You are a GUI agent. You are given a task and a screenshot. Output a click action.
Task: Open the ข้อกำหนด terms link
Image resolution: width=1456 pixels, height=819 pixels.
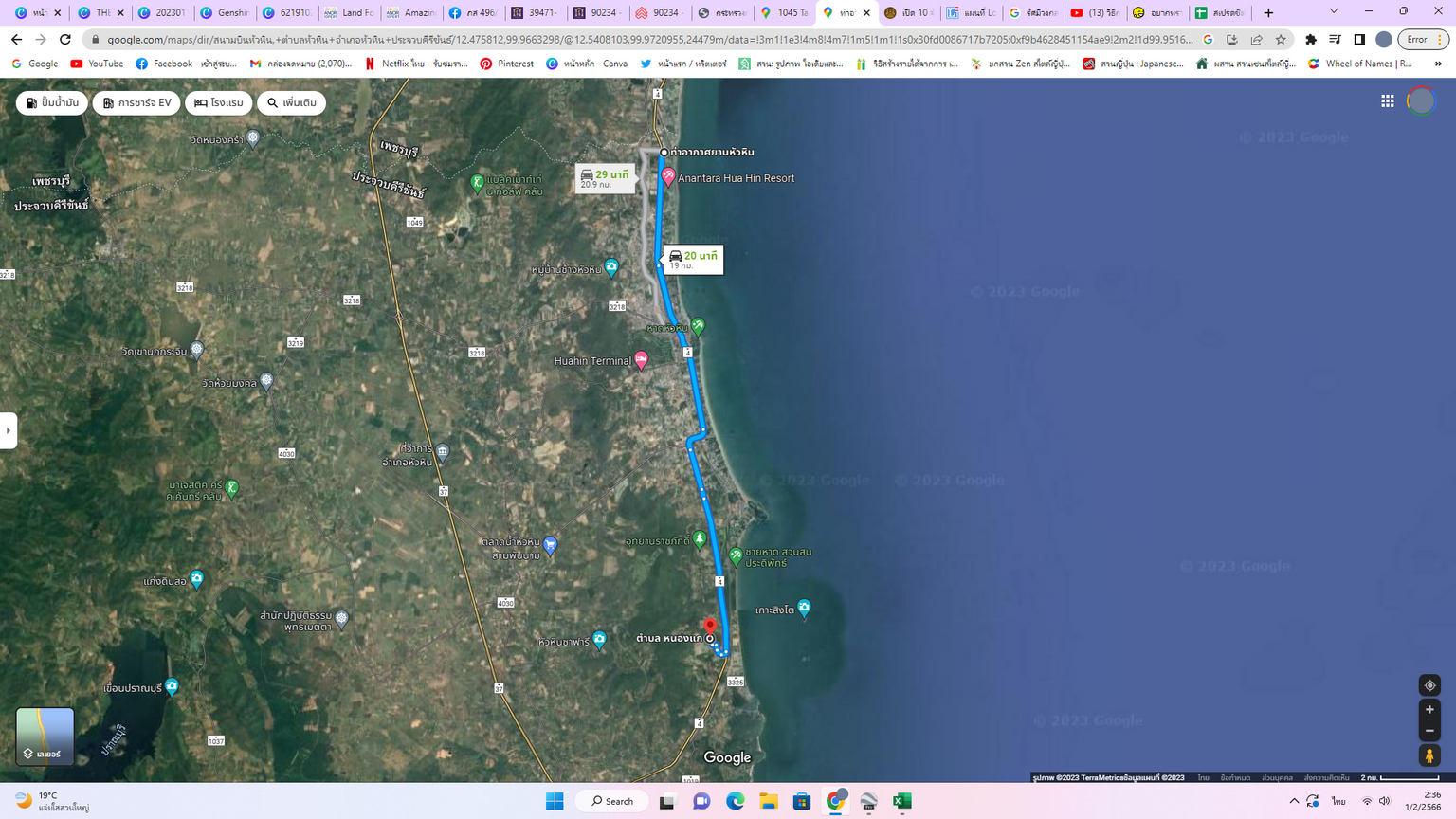[x=1235, y=777]
